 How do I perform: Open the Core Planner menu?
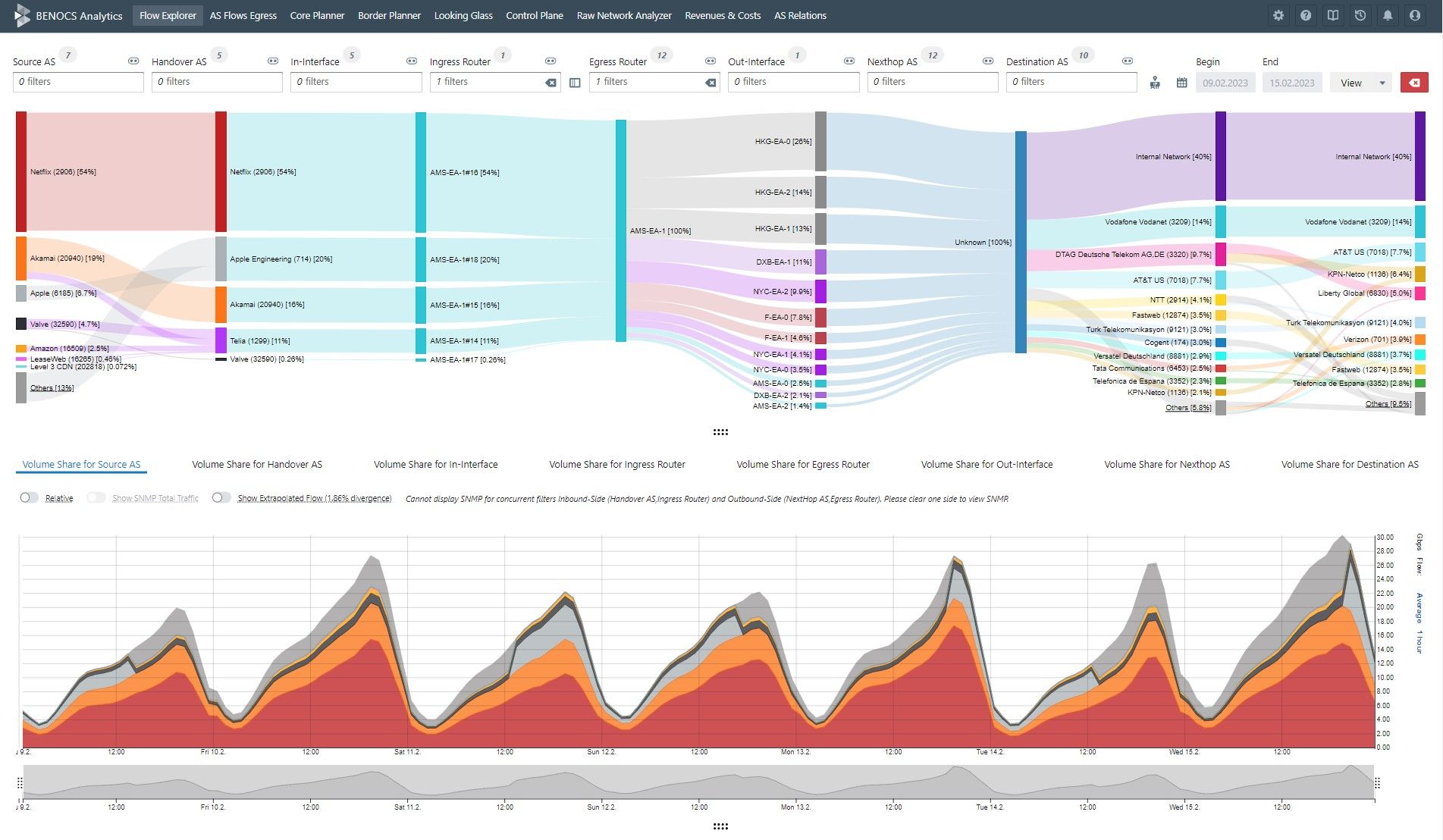317,15
